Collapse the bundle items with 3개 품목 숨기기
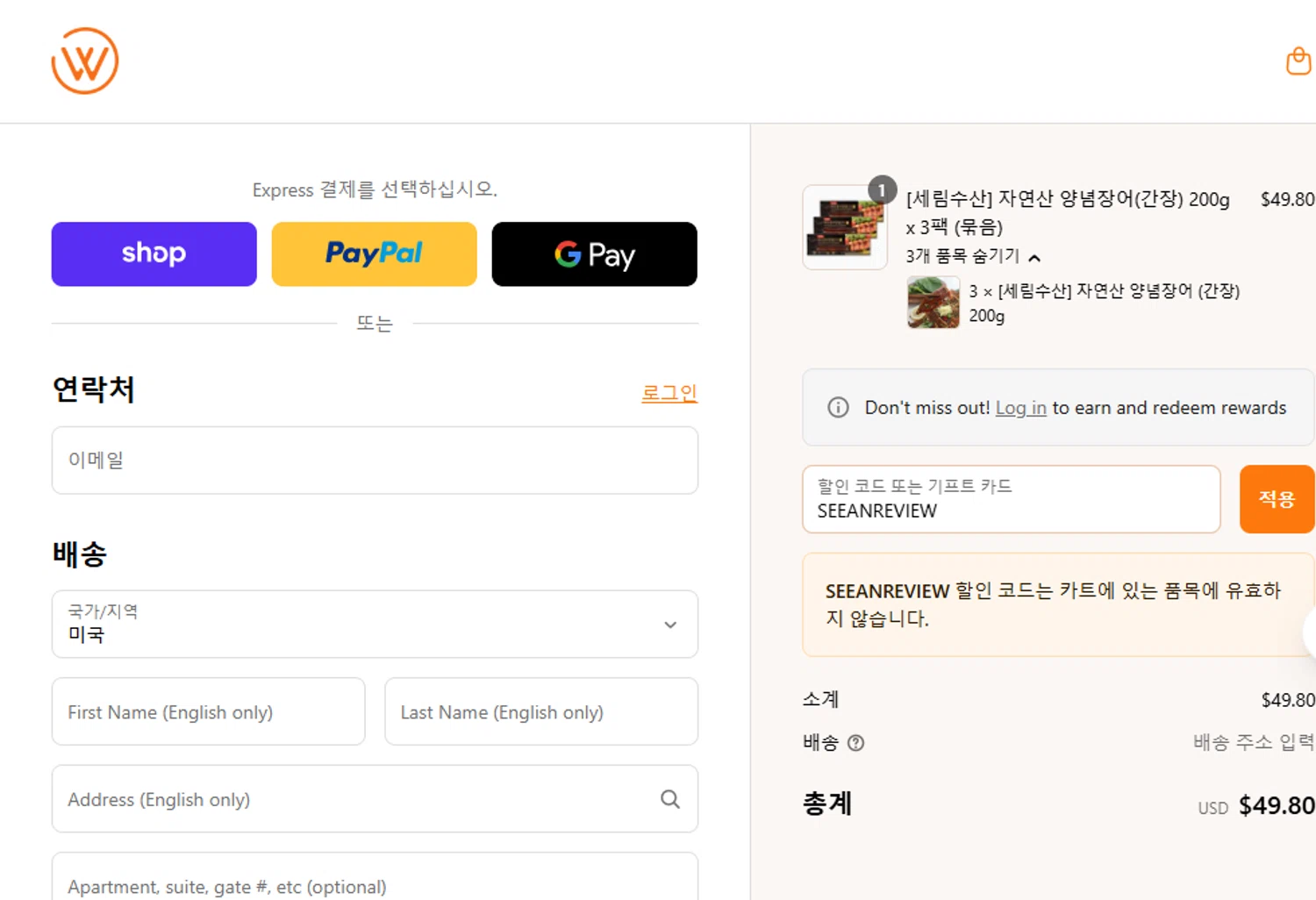 pyautogui.click(x=973, y=256)
